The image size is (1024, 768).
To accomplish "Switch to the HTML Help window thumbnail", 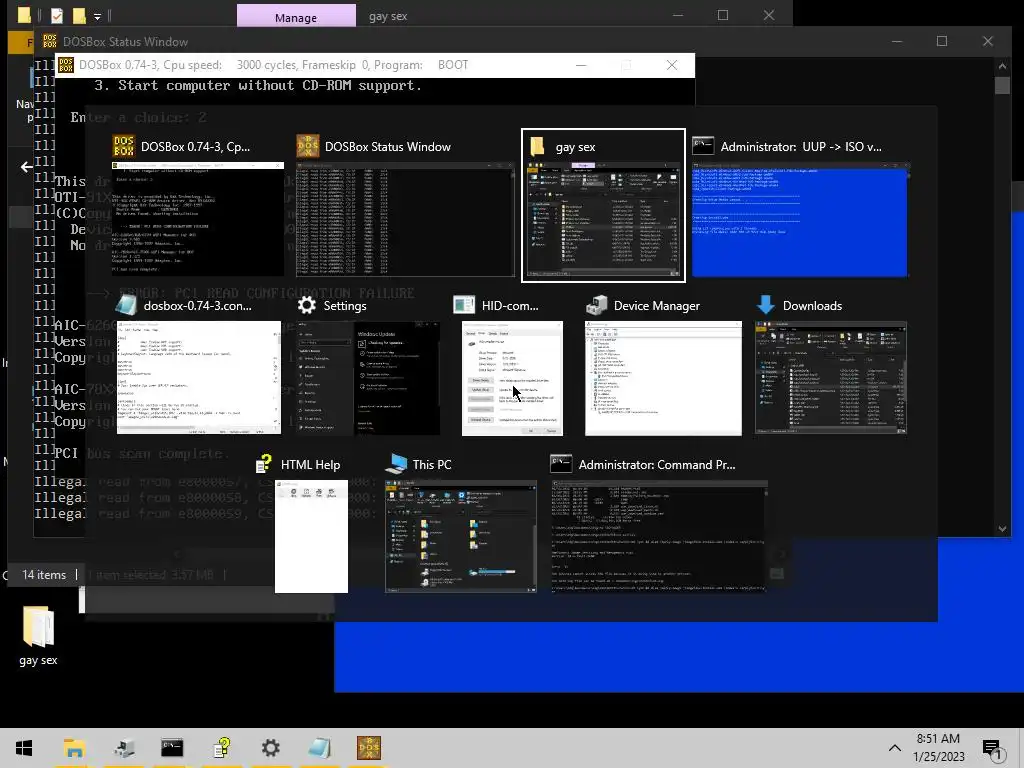I will coord(311,536).
